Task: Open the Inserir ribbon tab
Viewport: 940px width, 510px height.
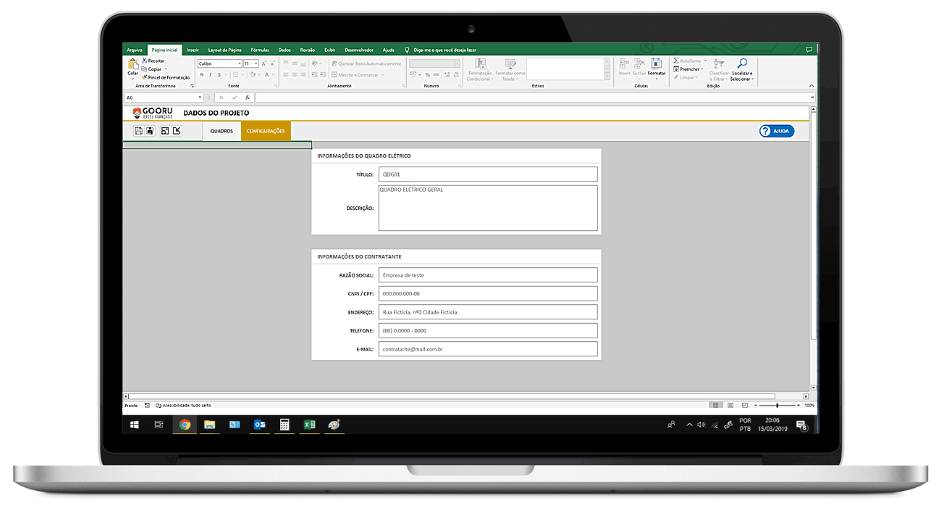Action: click(192, 49)
